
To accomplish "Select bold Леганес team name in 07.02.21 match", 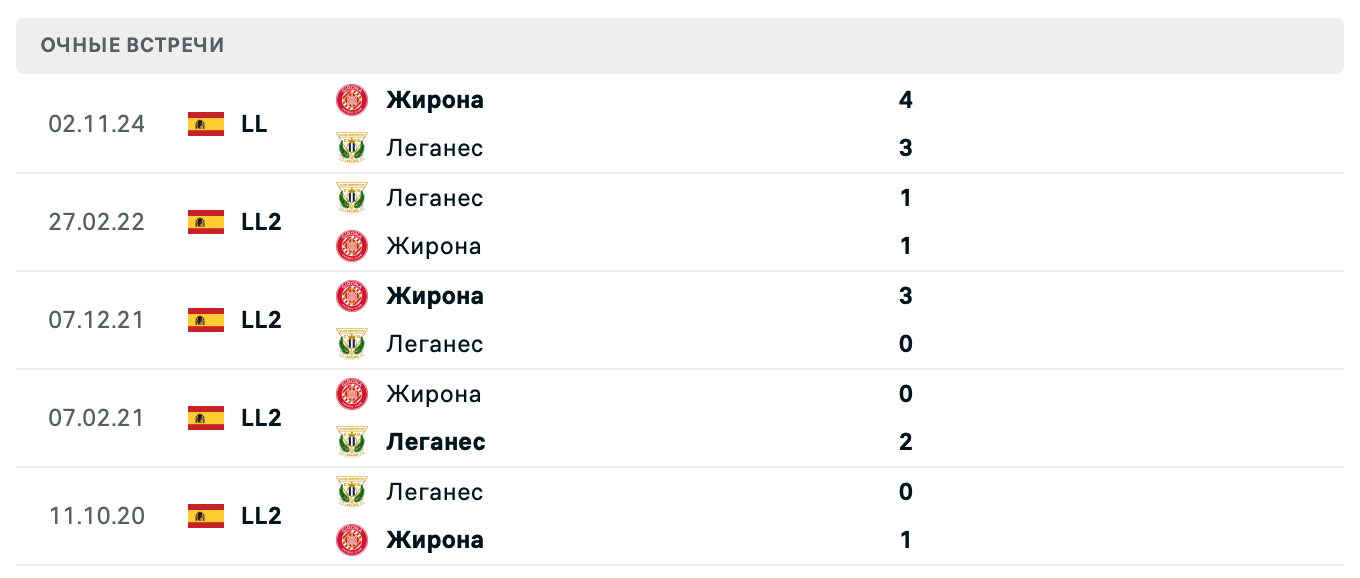I will pos(435,442).
